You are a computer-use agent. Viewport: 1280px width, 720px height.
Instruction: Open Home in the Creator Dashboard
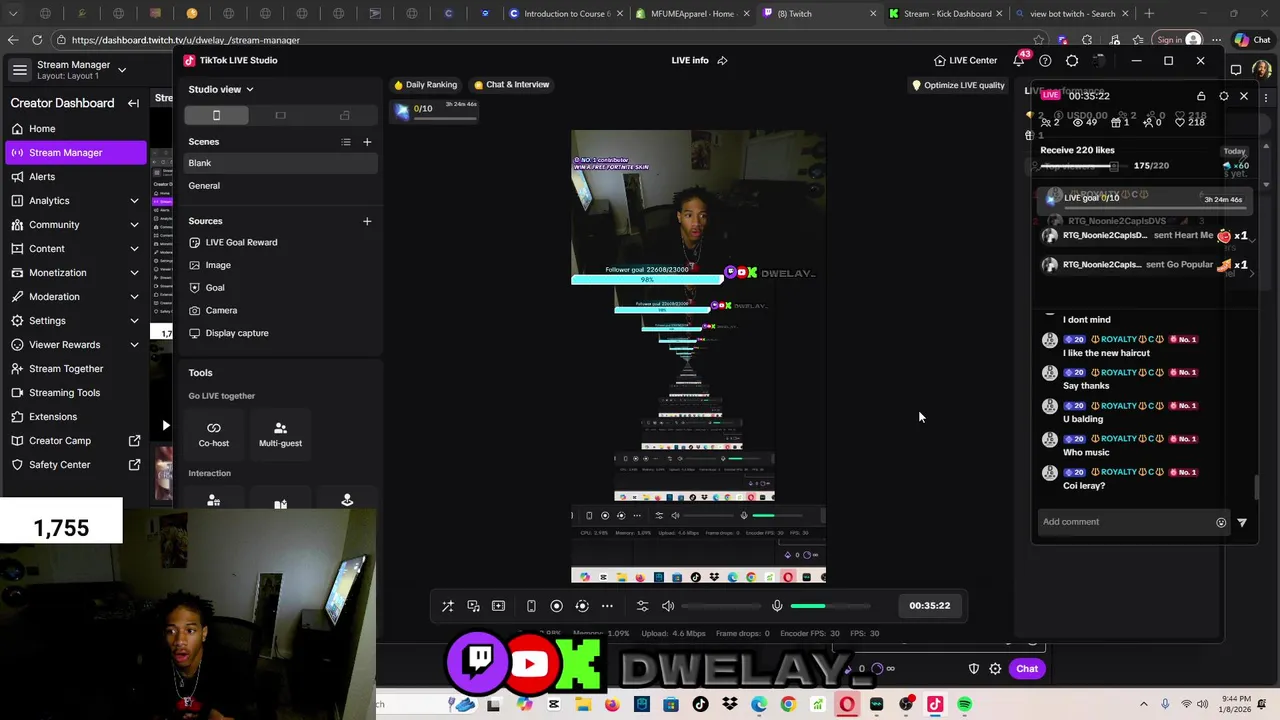pos(75,129)
